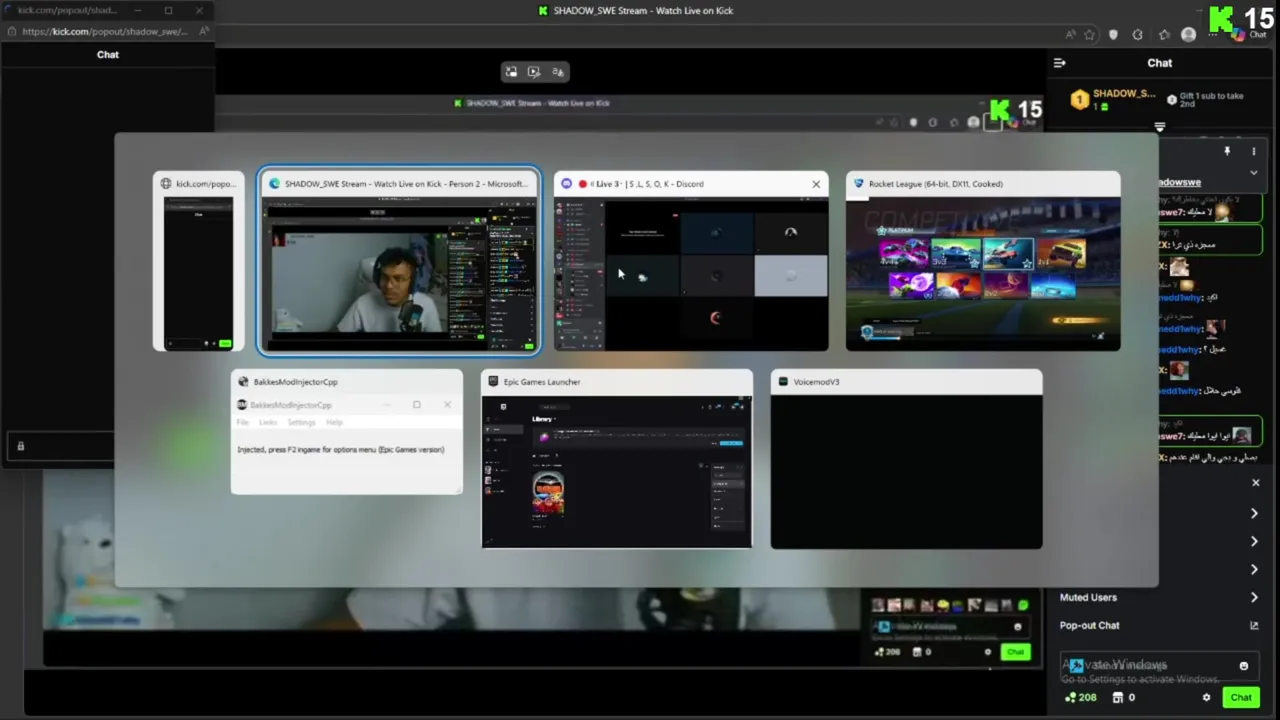Click the middle icon in stream overlay toolbar
The width and height of the screenshot is (1280, 720).
[x=534, y=72]
